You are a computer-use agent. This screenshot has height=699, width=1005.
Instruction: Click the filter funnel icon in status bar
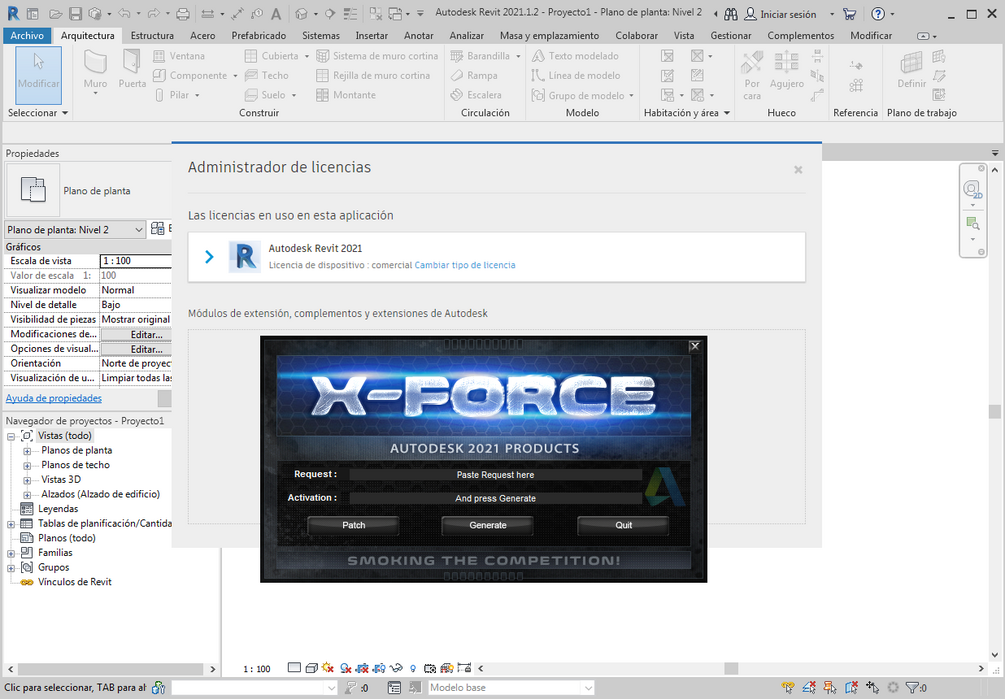(x=912, y=687)
